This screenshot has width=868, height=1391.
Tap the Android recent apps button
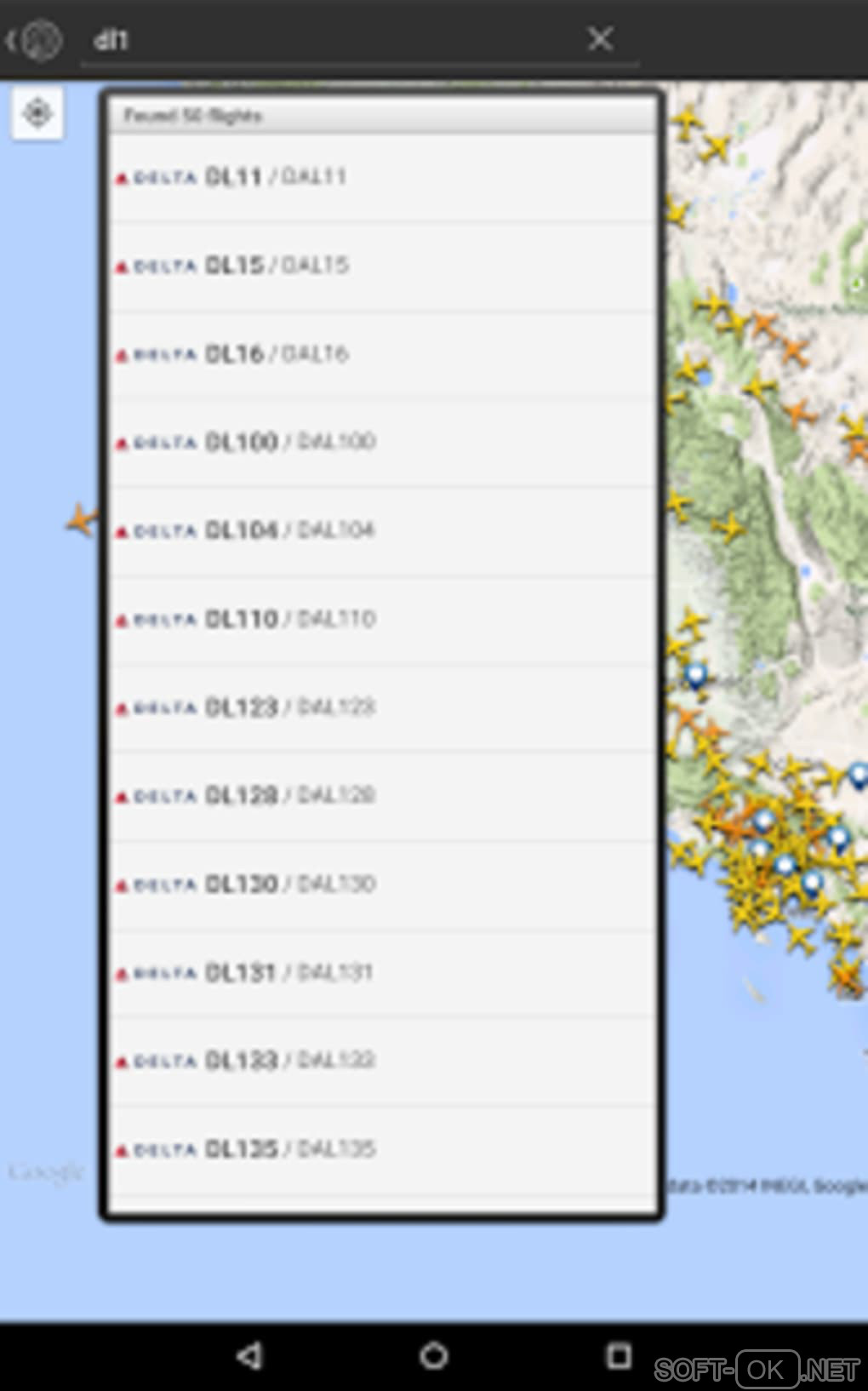pos(619,1356)
